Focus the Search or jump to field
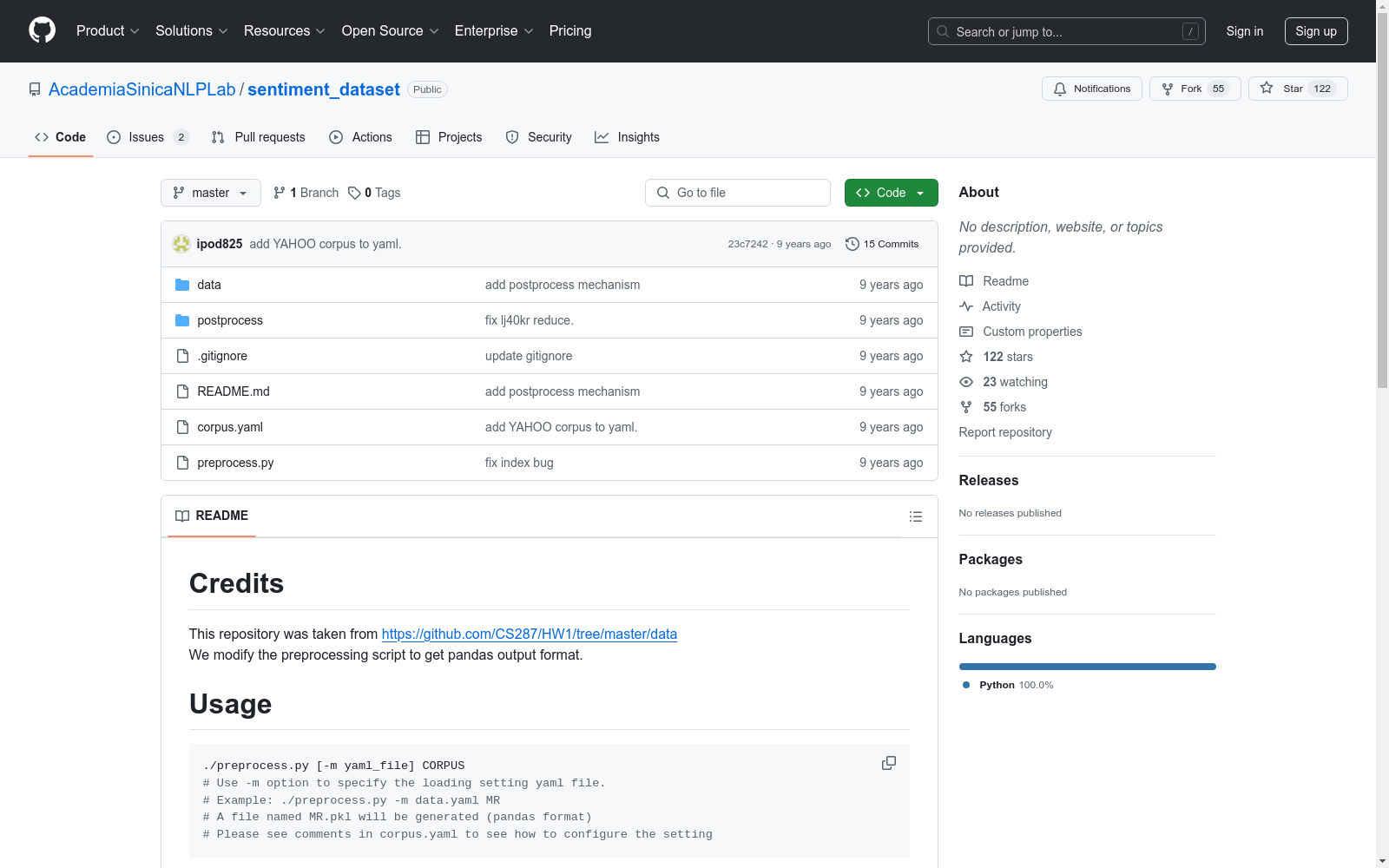Screen dimensions: 1389x868 click(1066, 31)
